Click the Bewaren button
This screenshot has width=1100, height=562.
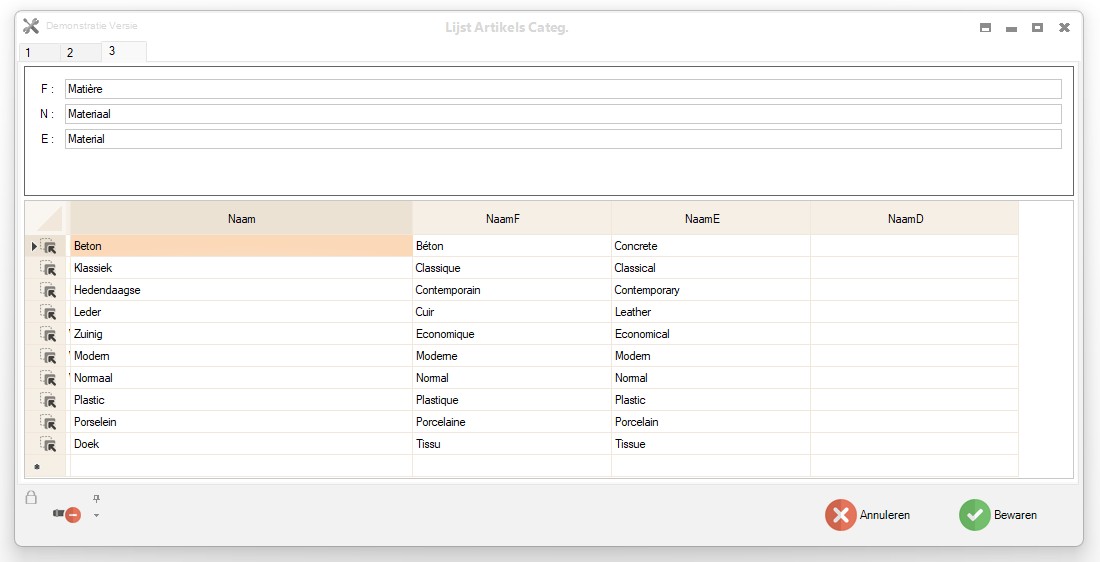[998, 515]
